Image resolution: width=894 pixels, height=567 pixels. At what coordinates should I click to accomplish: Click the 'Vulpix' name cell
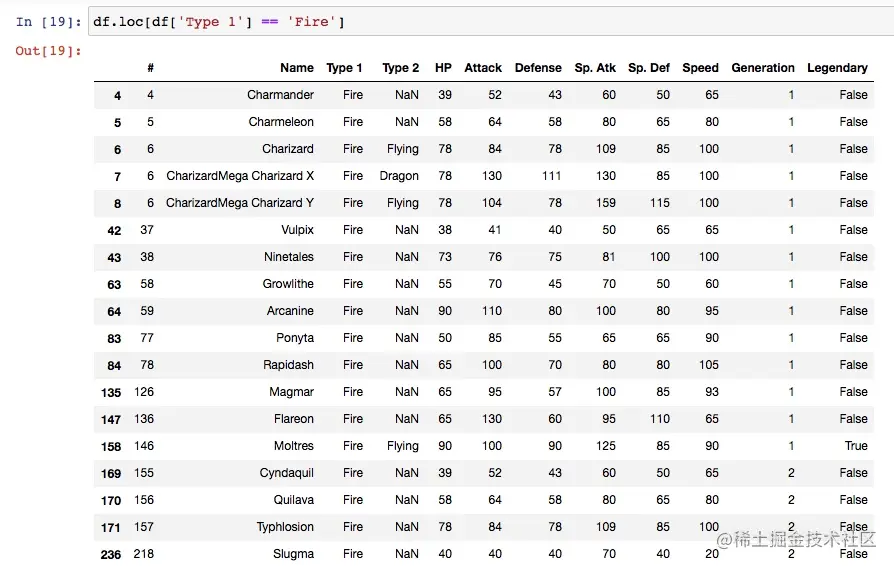[x=297, y=230]
